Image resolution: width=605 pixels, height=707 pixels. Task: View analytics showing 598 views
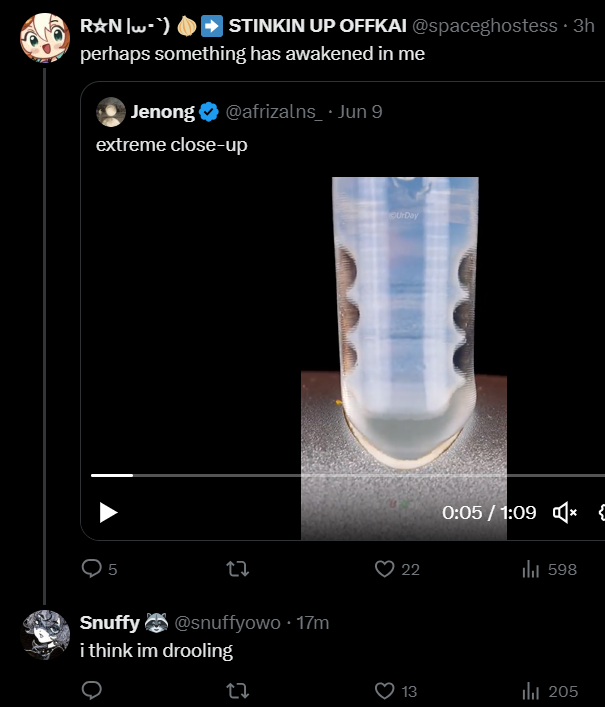click(x=531, y=569)
